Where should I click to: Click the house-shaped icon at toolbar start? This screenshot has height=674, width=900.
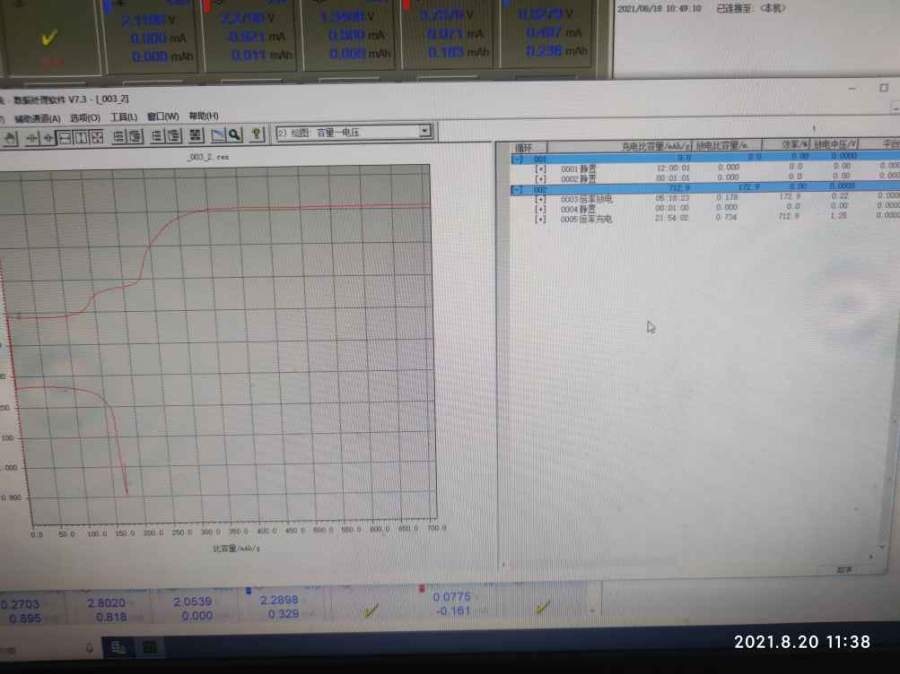tap(11, 138)
